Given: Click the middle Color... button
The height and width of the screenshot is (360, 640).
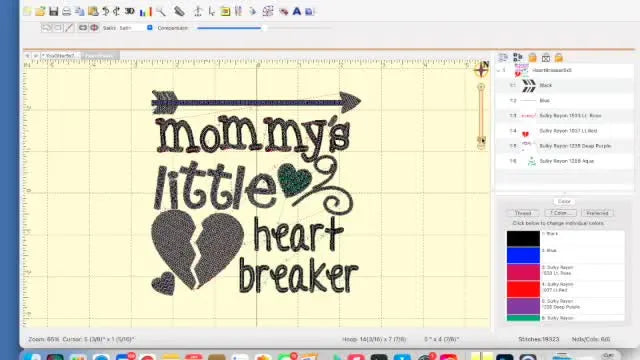Looking at the screenshot, I should tap(560, 213).
